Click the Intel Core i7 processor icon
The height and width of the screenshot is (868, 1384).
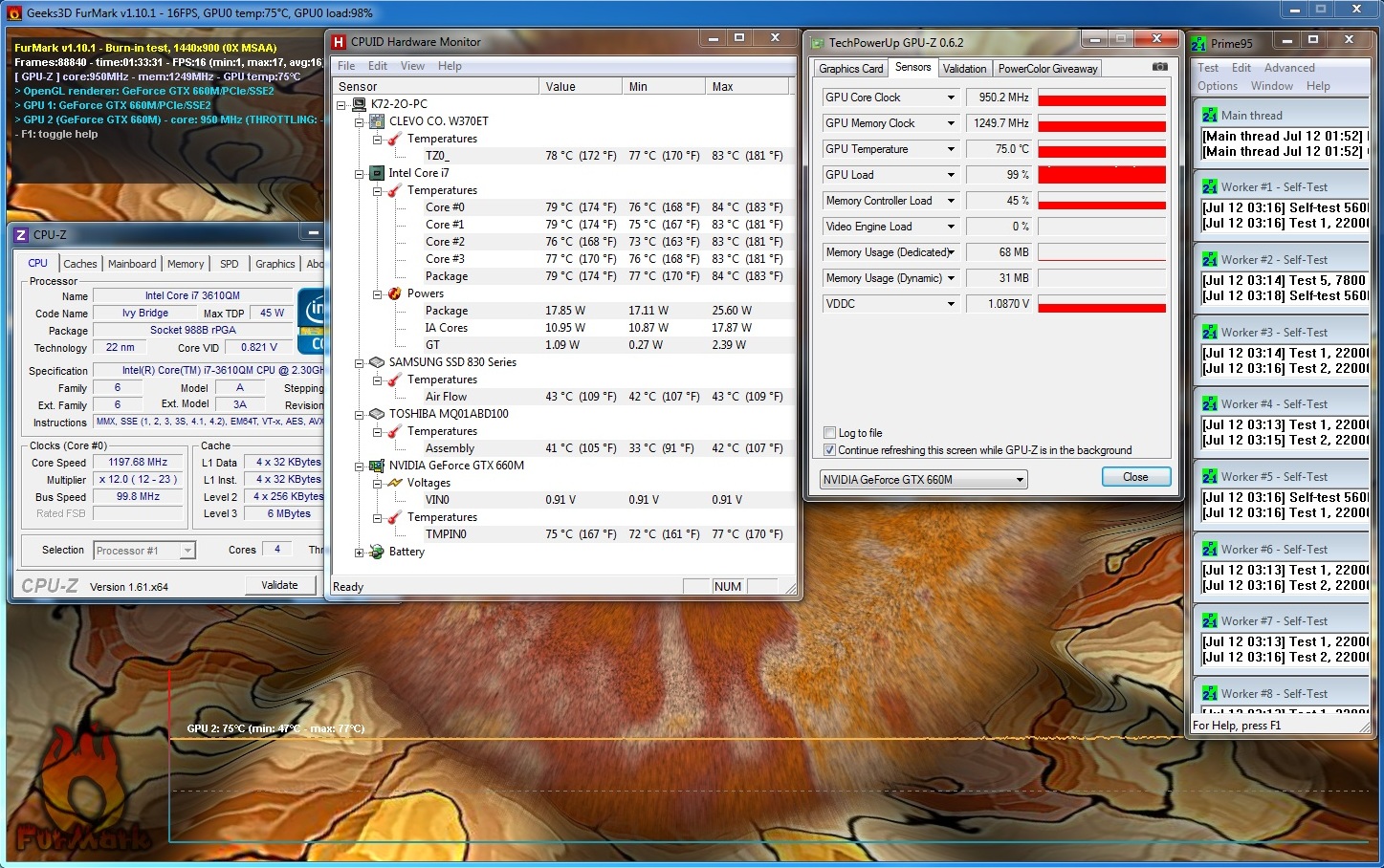377,173
